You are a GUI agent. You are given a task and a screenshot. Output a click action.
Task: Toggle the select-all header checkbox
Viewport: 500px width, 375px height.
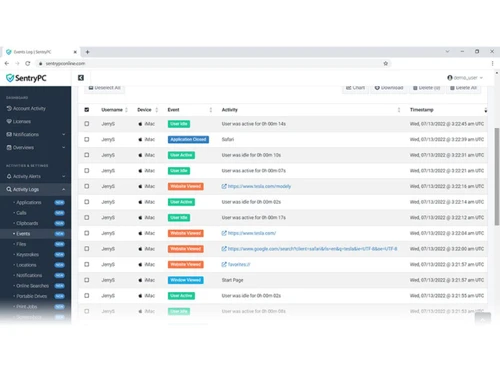87,110
